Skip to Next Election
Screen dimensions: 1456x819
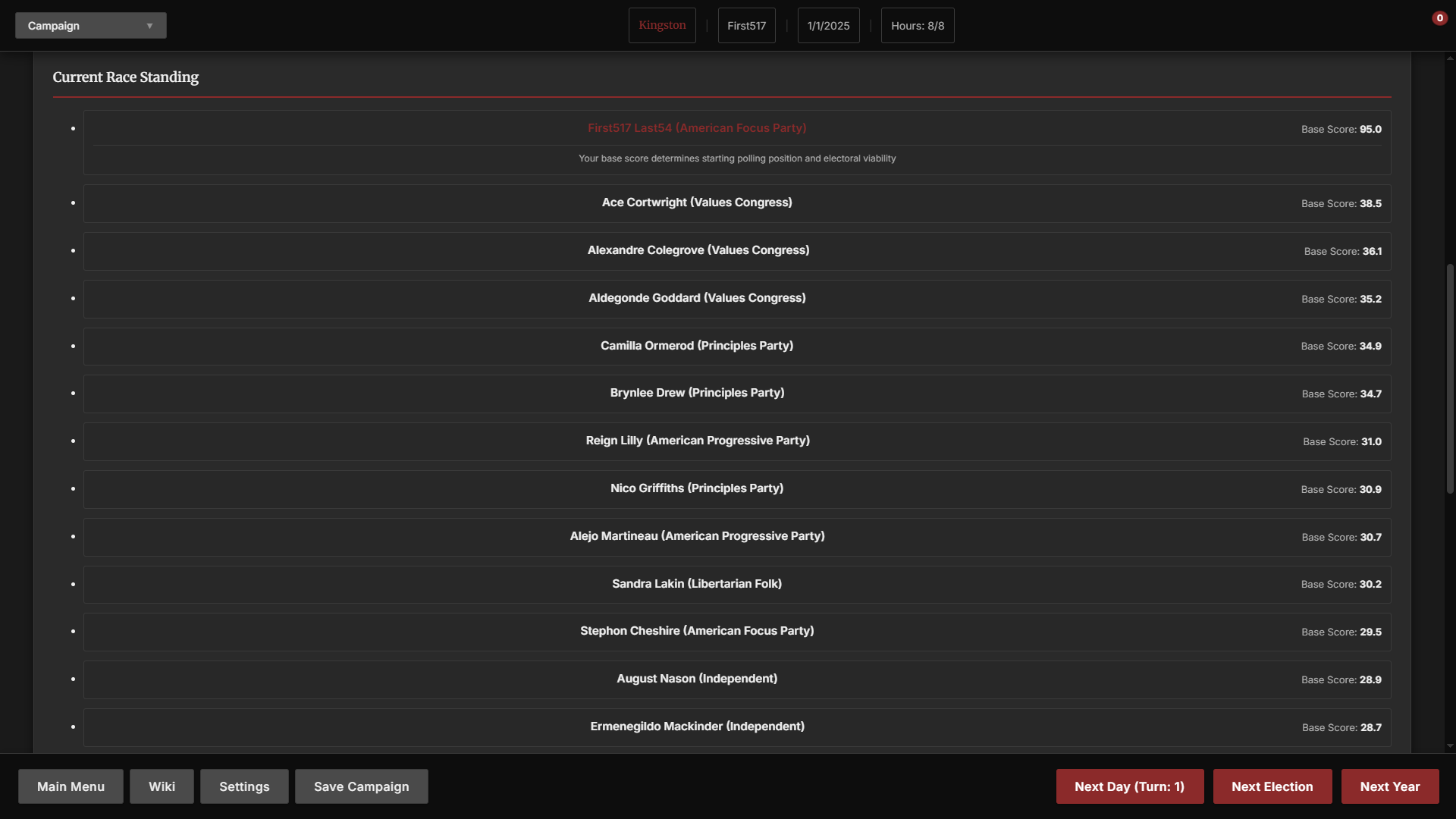tap(1272, 786)
